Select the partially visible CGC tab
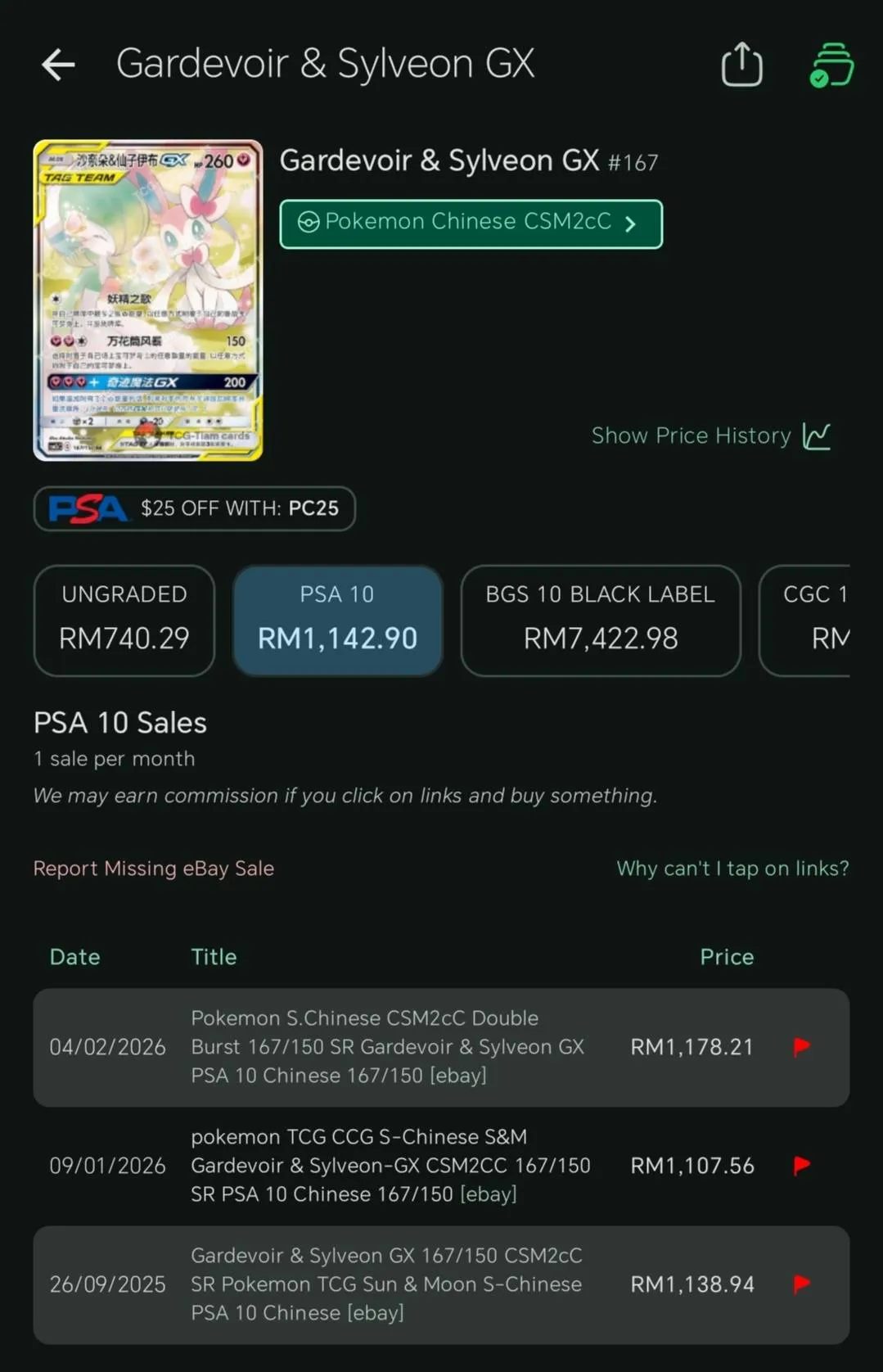The height and width of the screenshot is (1372, 883). 805,621
